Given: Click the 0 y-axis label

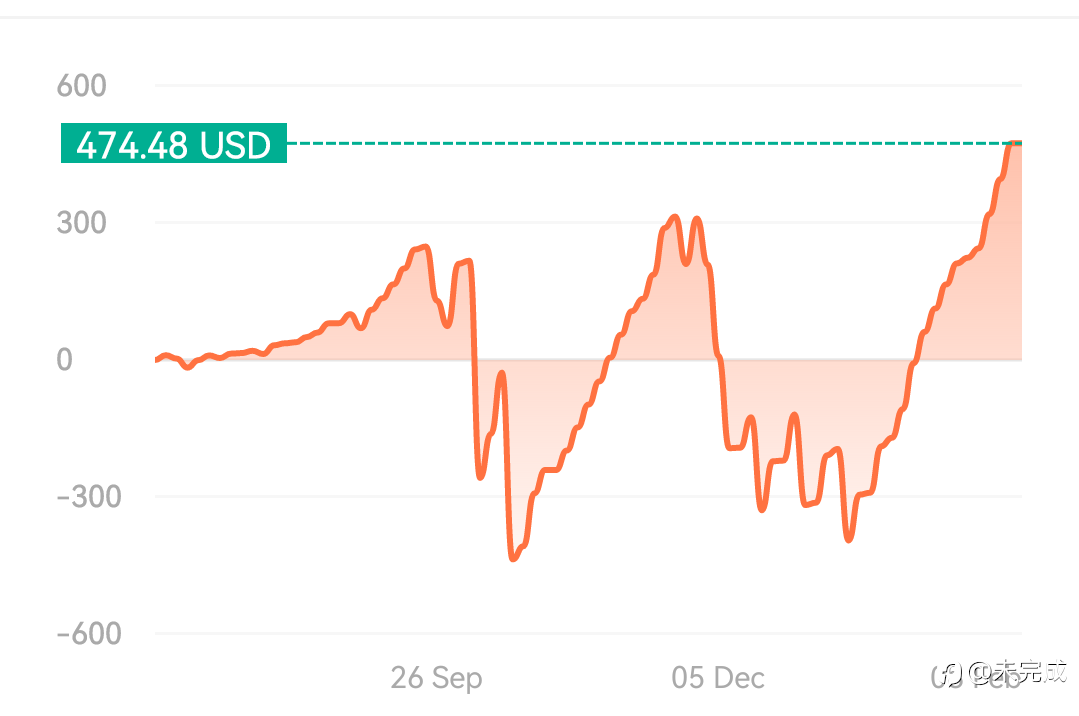Looking at the screenshot, I should pos(64,360).
